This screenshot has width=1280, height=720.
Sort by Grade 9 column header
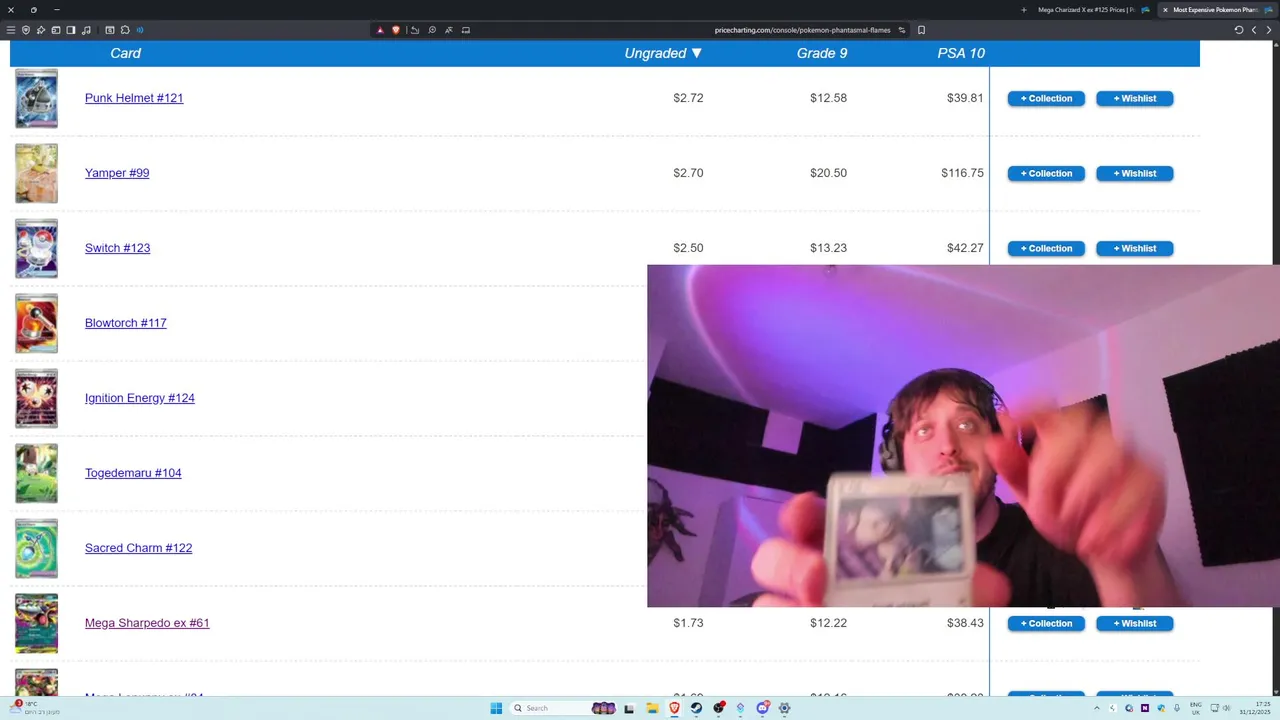(822, 53)
